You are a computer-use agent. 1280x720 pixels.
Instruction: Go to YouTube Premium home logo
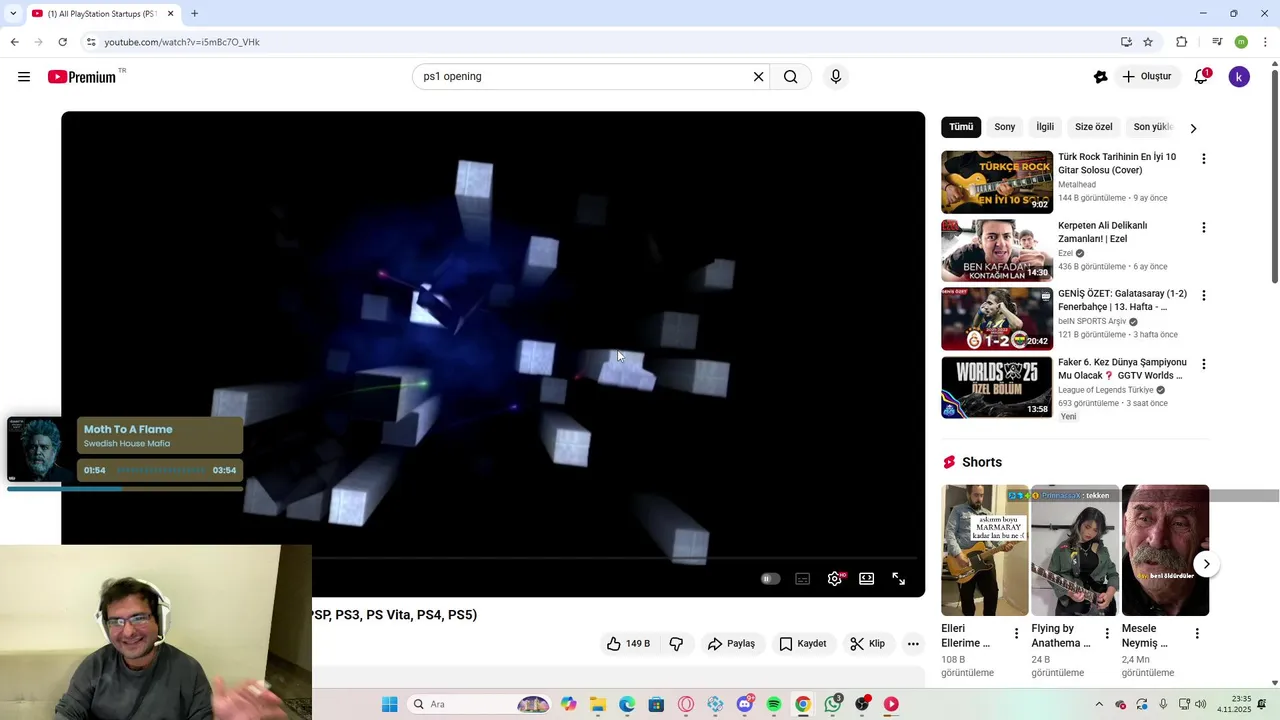82,77
